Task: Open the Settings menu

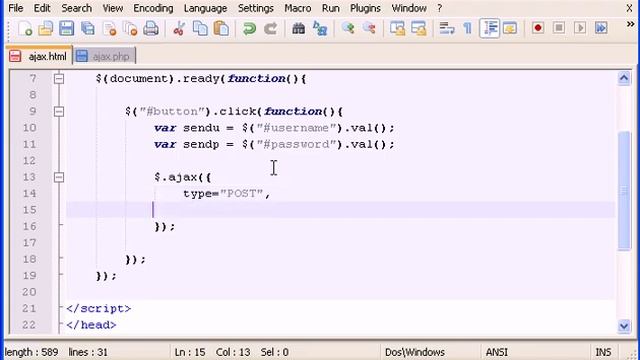Action: coord(257,8)
